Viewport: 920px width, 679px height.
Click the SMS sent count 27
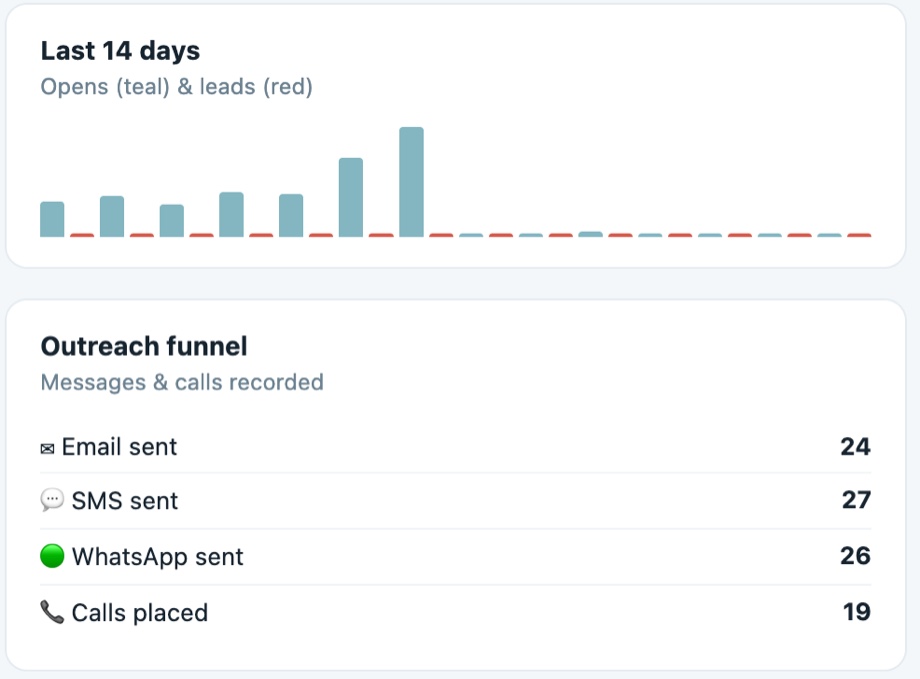tap(856, 500)
